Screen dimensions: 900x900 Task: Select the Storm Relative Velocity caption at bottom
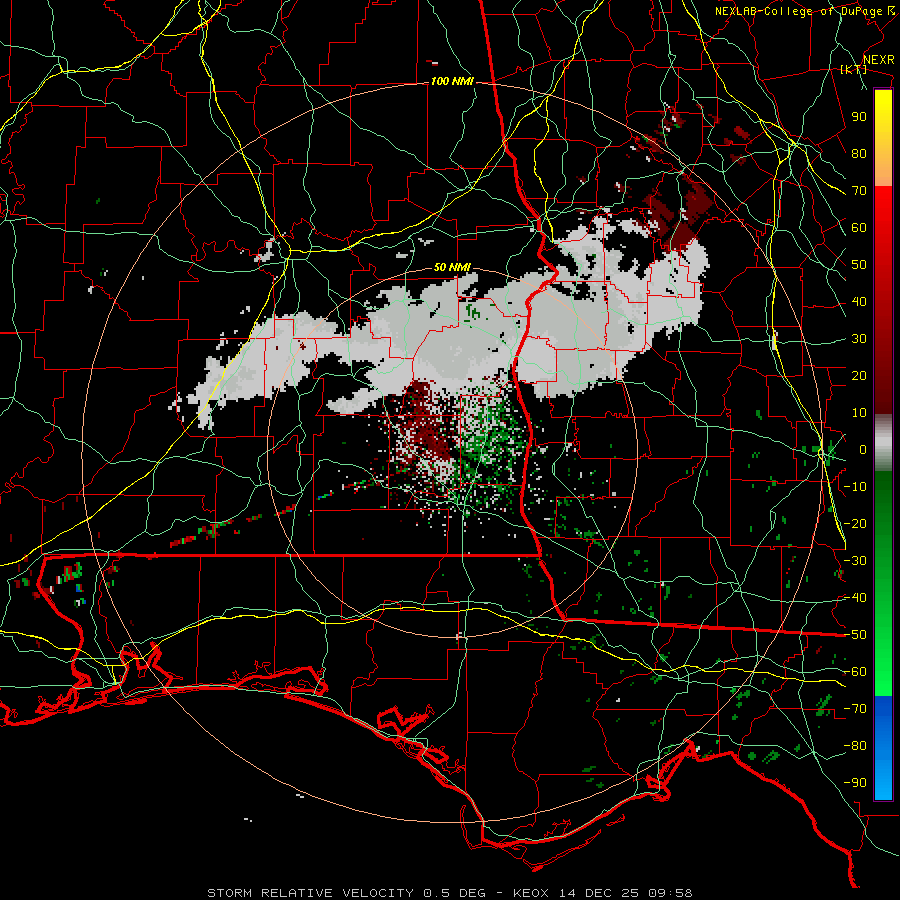449,893
